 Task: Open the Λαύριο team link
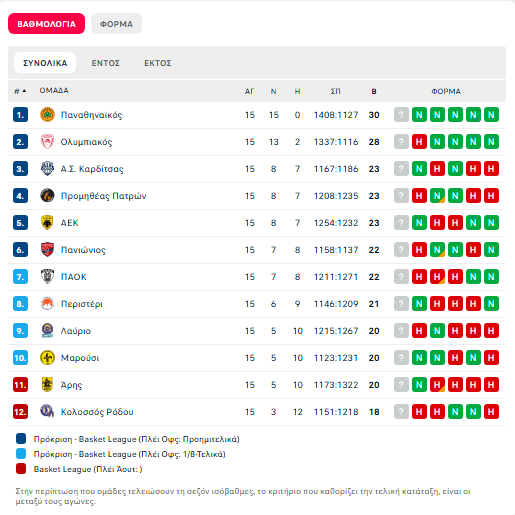click(x=76, y=331)
